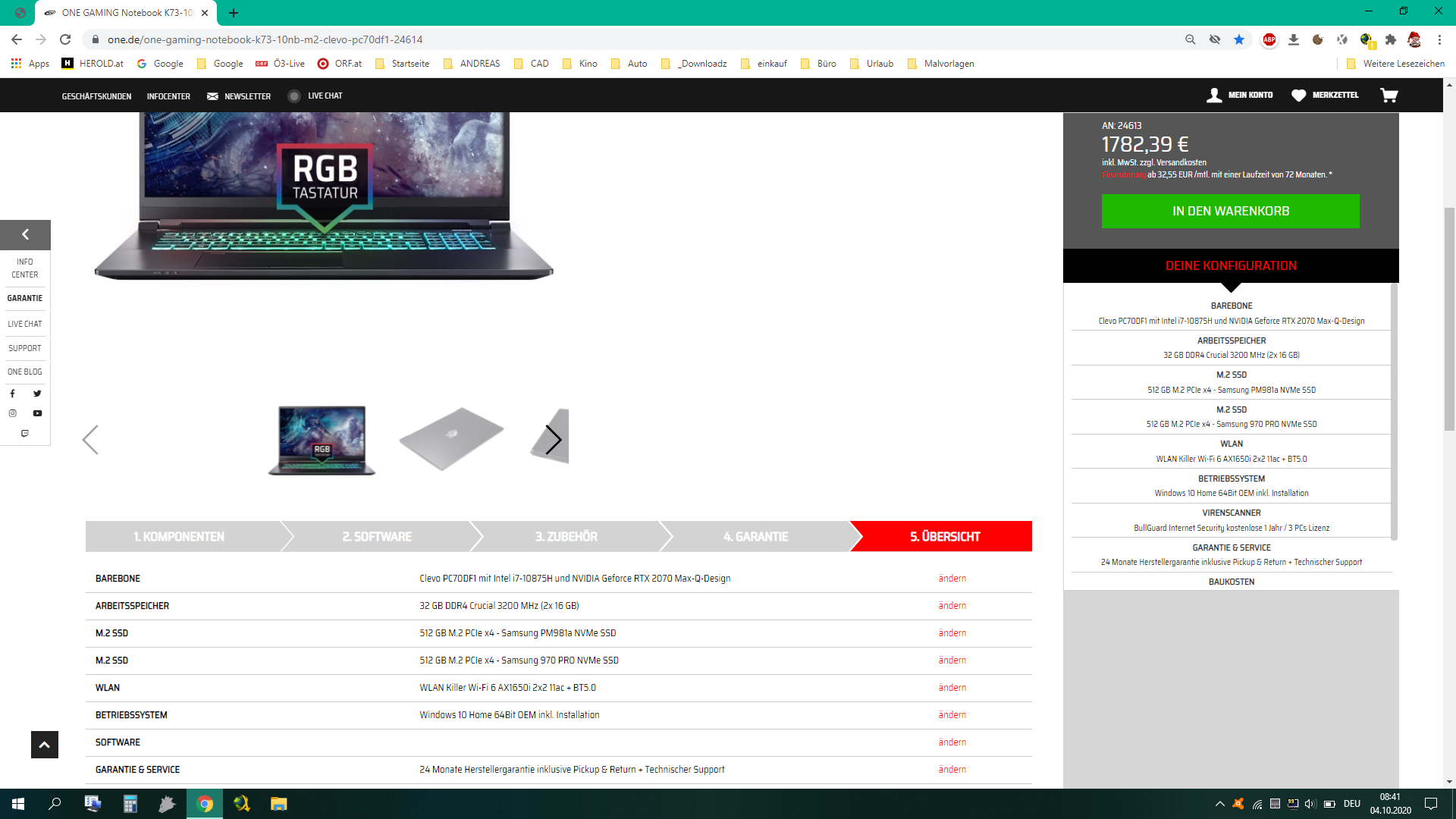The width and height of the screenshot is (1456, 819).
Task: Show the next product image
Action: pyautogui.click(x=554, y=440)
